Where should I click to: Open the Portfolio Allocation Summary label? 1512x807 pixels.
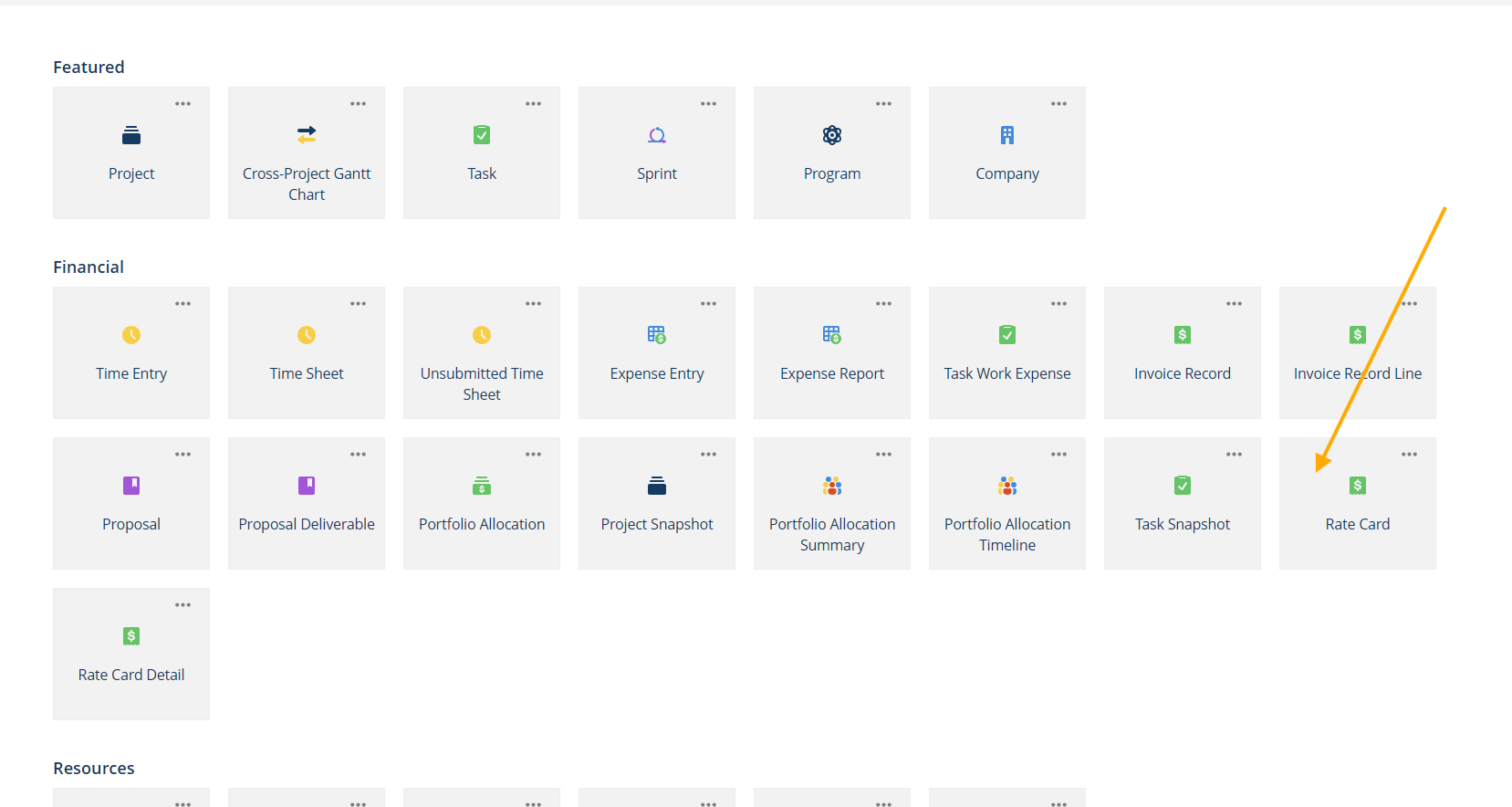(x=832, y=534)
